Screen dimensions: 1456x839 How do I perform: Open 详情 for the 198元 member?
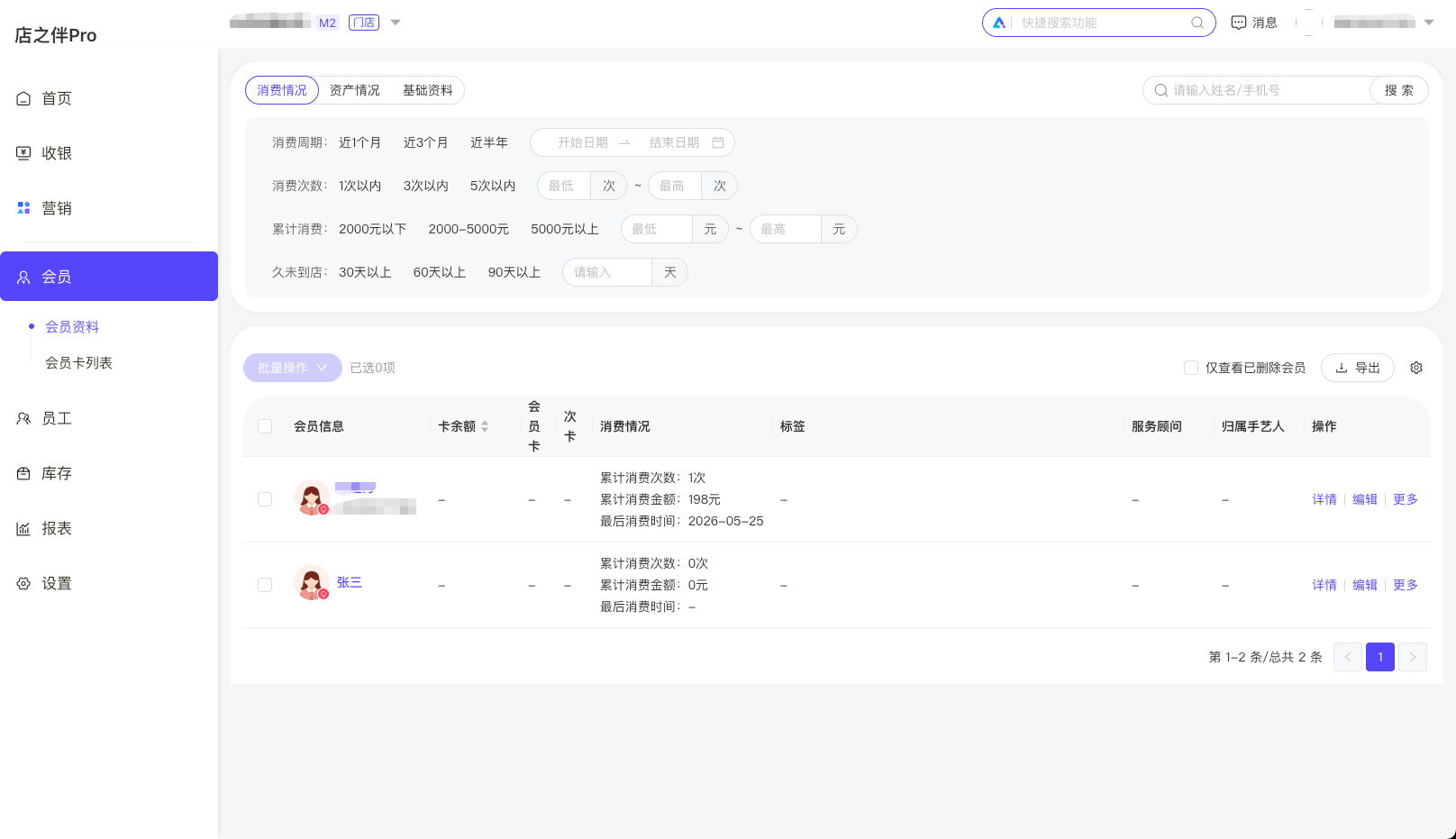tap(1324, 499)
